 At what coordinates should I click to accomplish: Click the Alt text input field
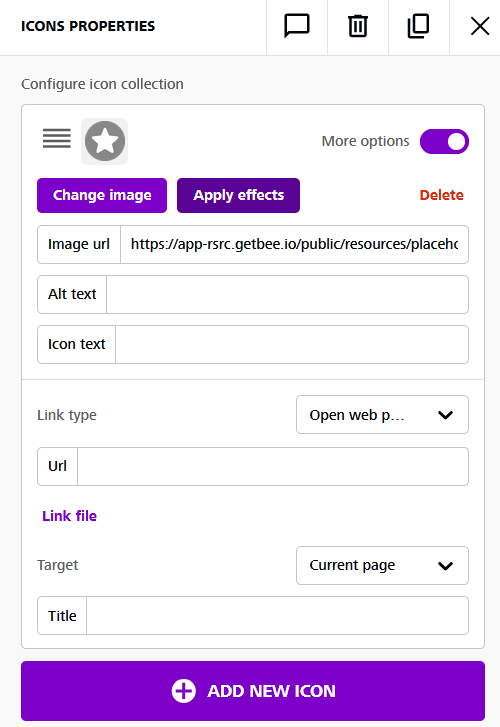coord(287,294)
